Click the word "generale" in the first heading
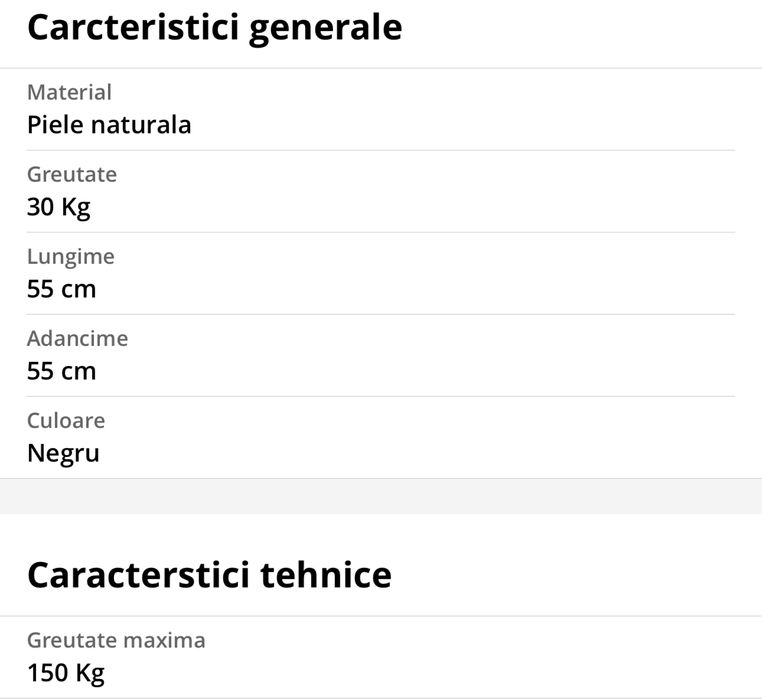This screenshot has height=699, width=762. click(323, 28)
